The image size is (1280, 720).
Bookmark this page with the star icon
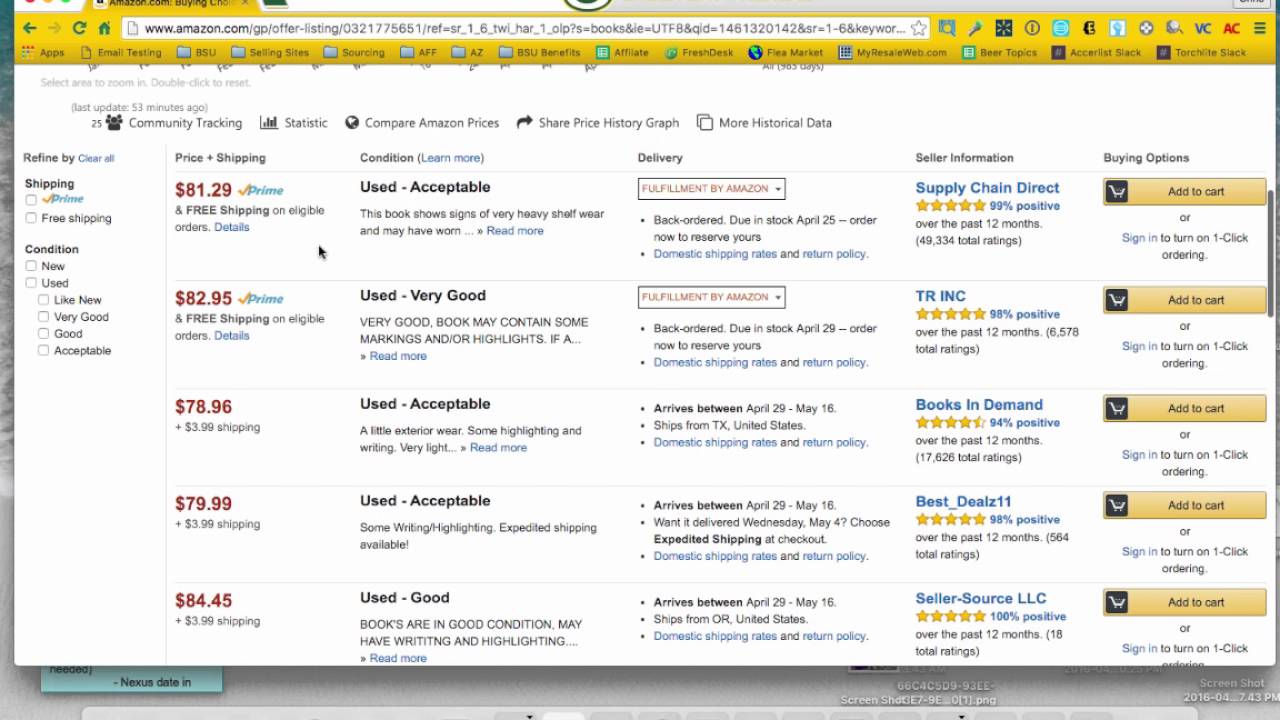click(919, 28)
